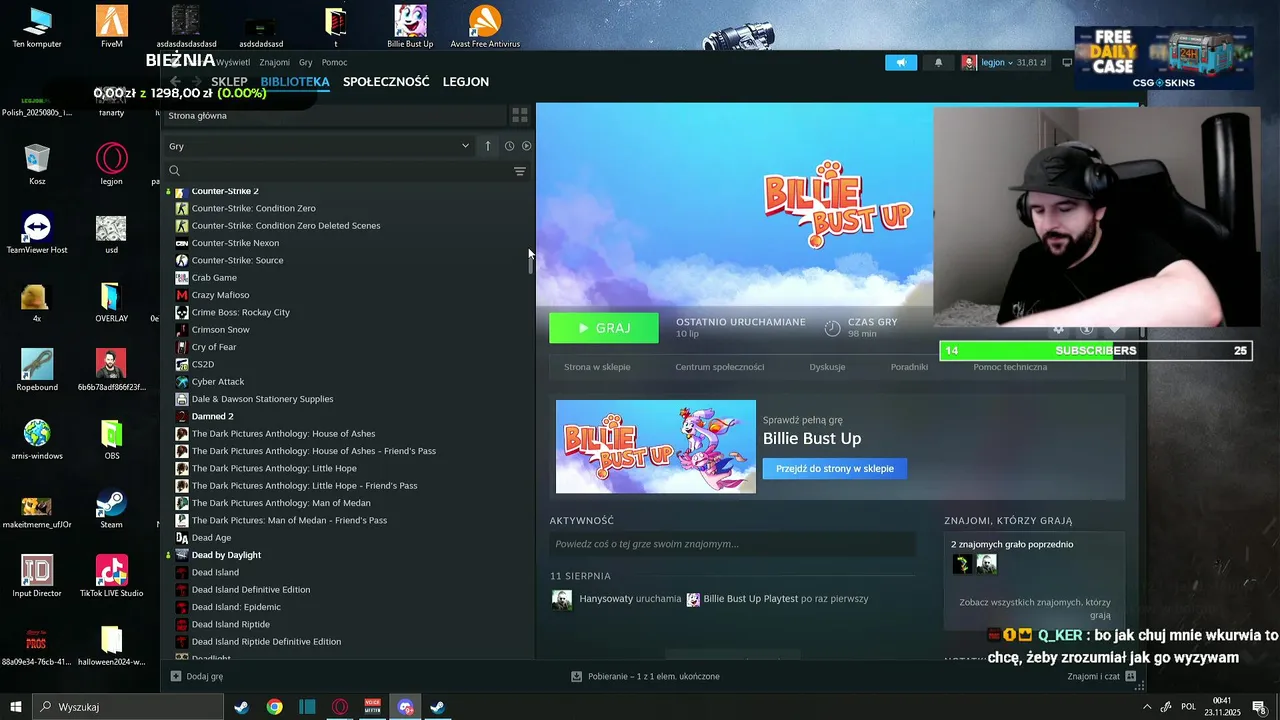The width and height of the screenshot is (1280, 720).
Task: Open advanced filter settings icon in search bar
Action: click(x=520, y=171)
